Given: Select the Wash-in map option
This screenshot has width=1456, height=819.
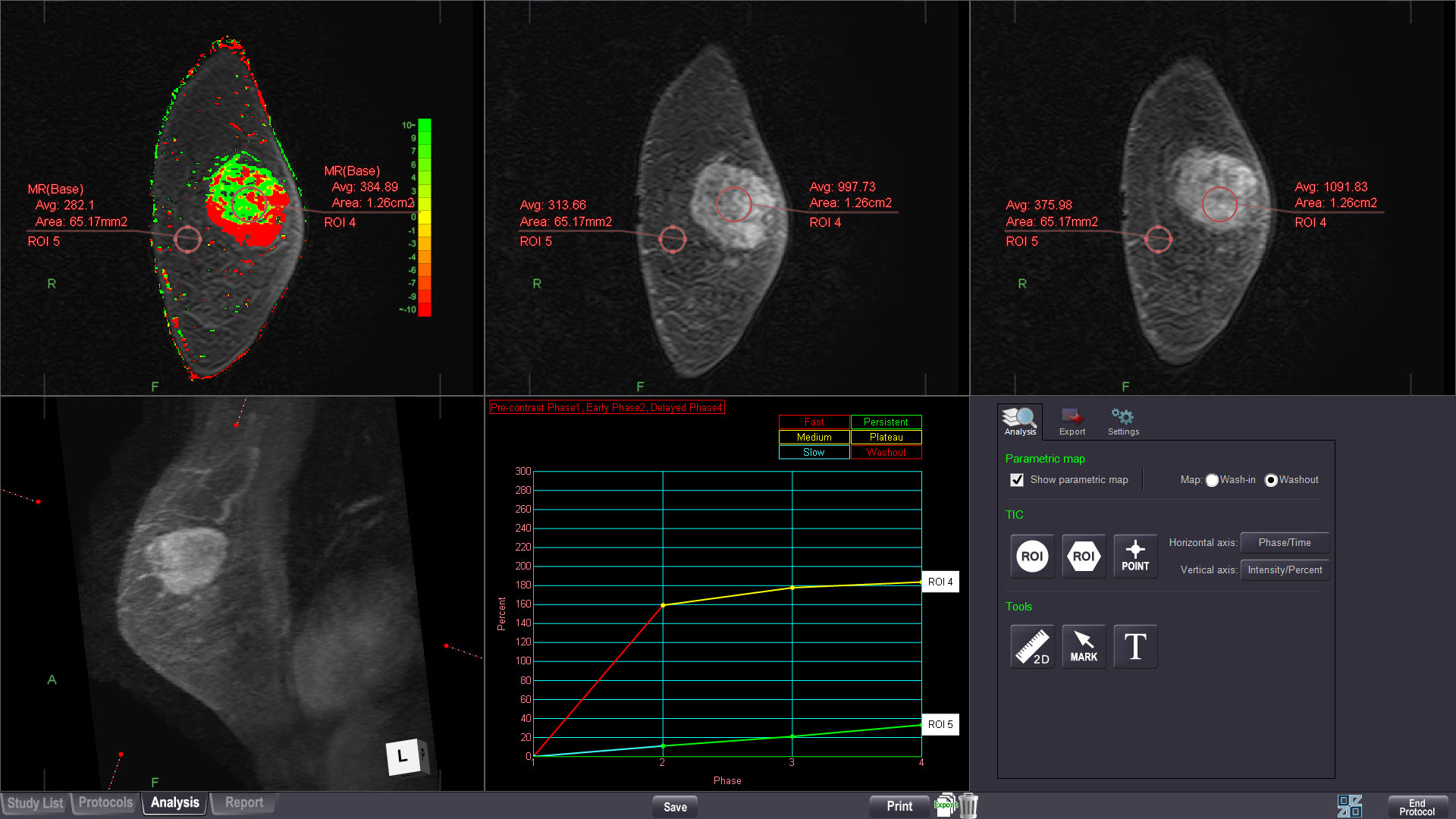Looking at the screenshot, I should click(x=1212, y=480).
